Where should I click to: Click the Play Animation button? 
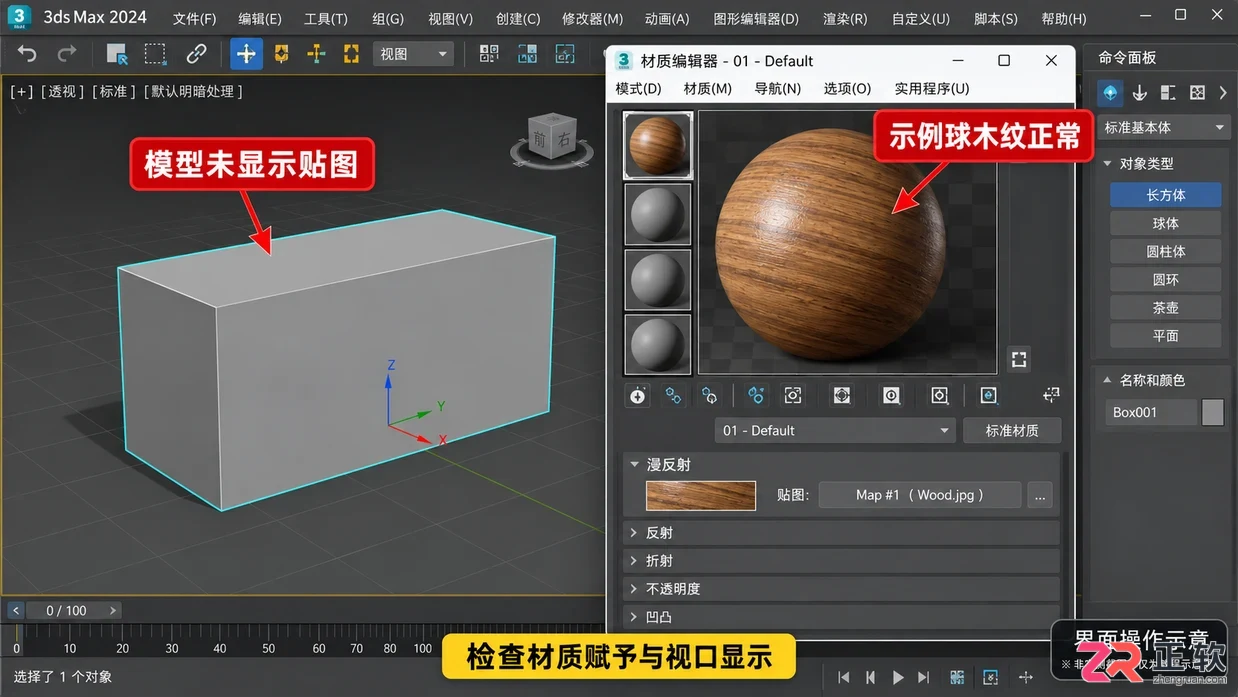click(898, 677)
